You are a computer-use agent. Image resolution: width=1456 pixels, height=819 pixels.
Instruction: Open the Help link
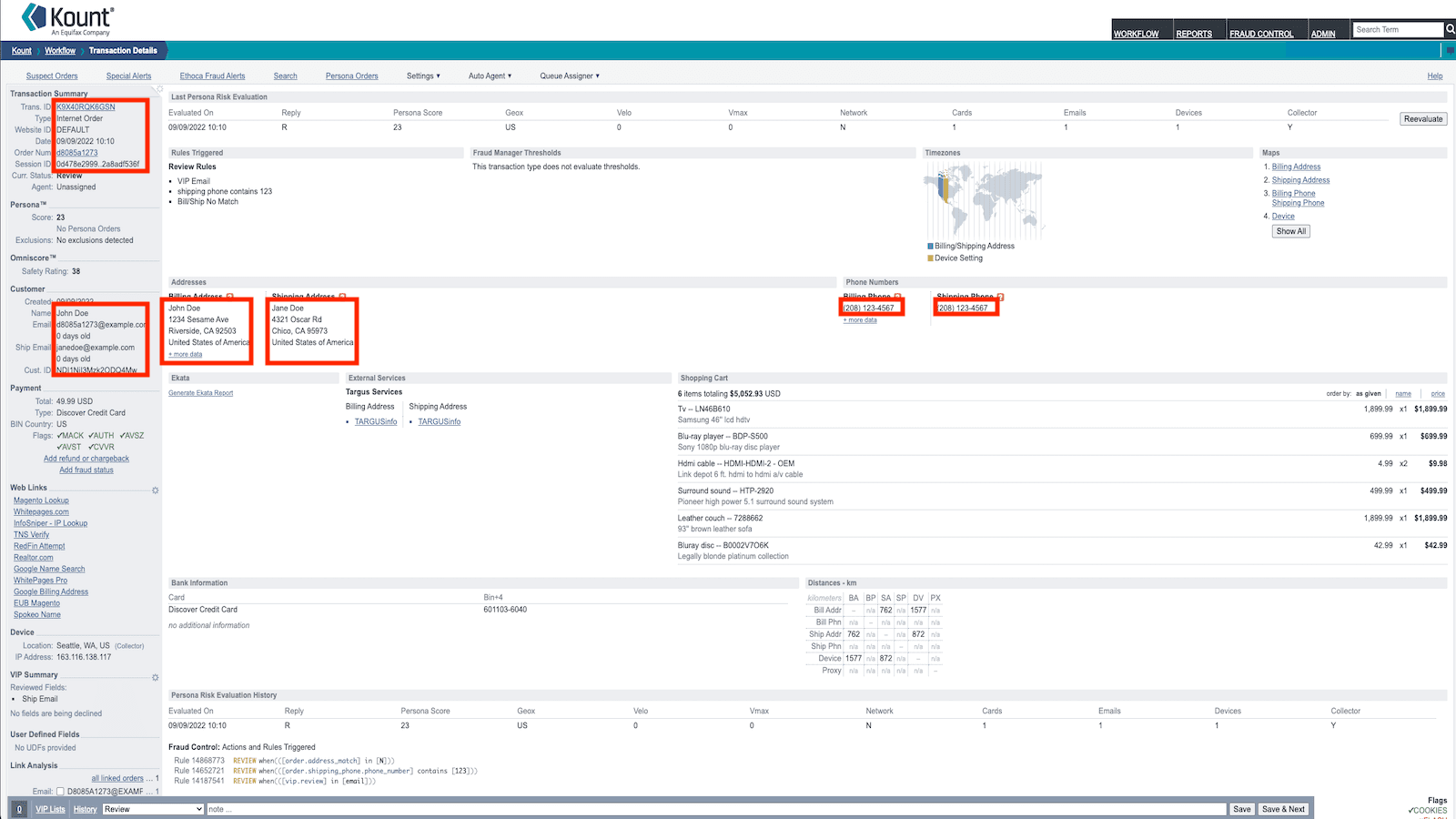(x=1435, y=76)
